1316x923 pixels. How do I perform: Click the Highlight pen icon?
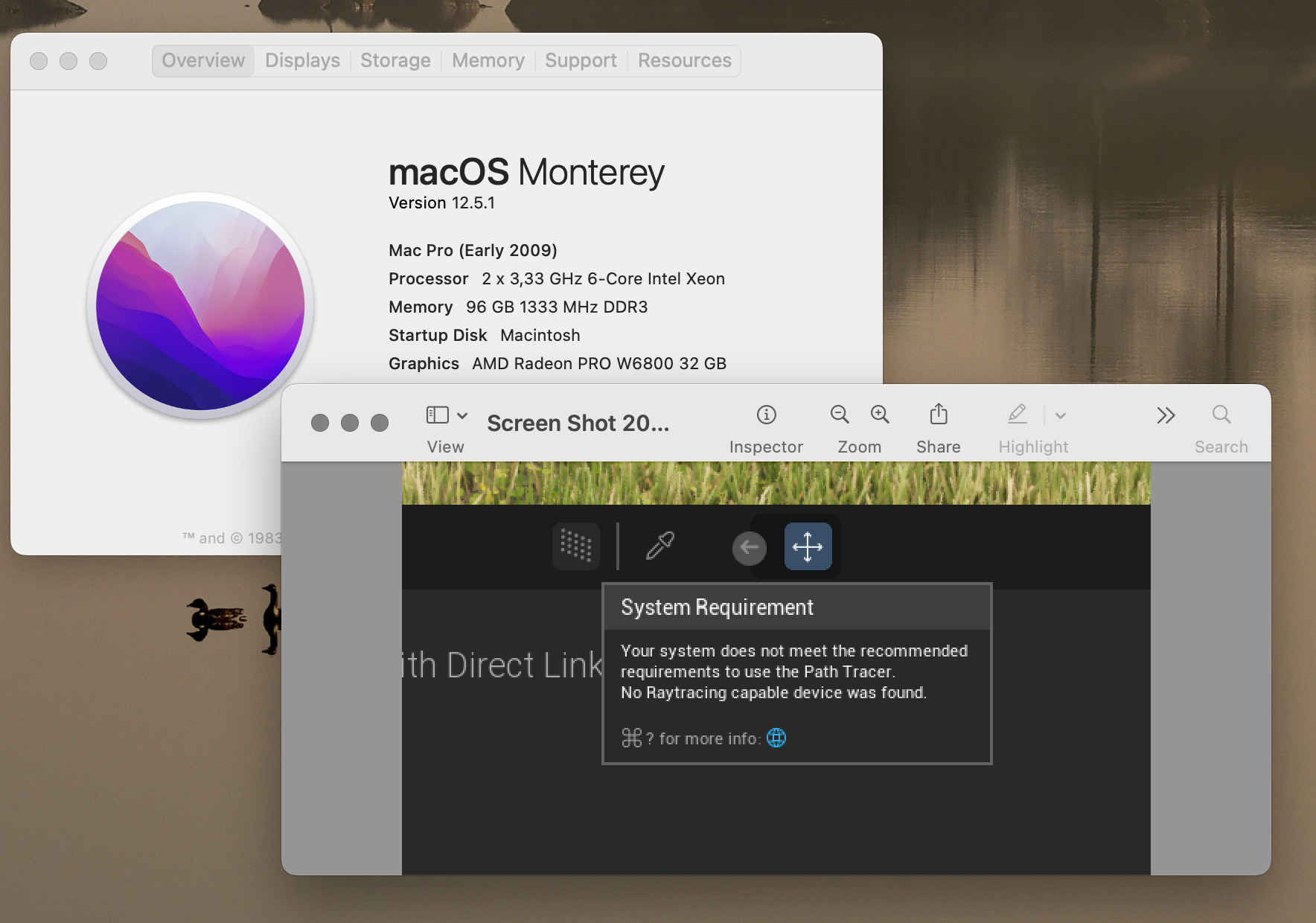click(x=1018, y=414)
